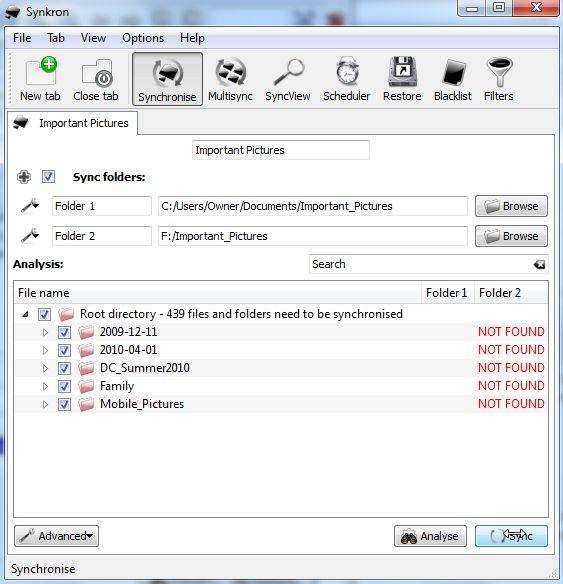Open the Blacklist icon
563x584 pixels.
pyautogui.click(x=453, y=79)
